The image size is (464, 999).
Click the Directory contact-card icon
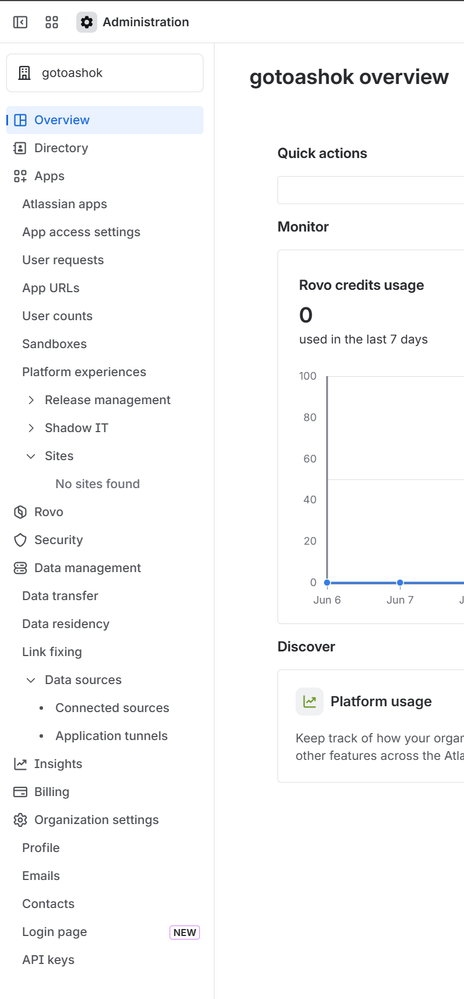pos(20,148)
